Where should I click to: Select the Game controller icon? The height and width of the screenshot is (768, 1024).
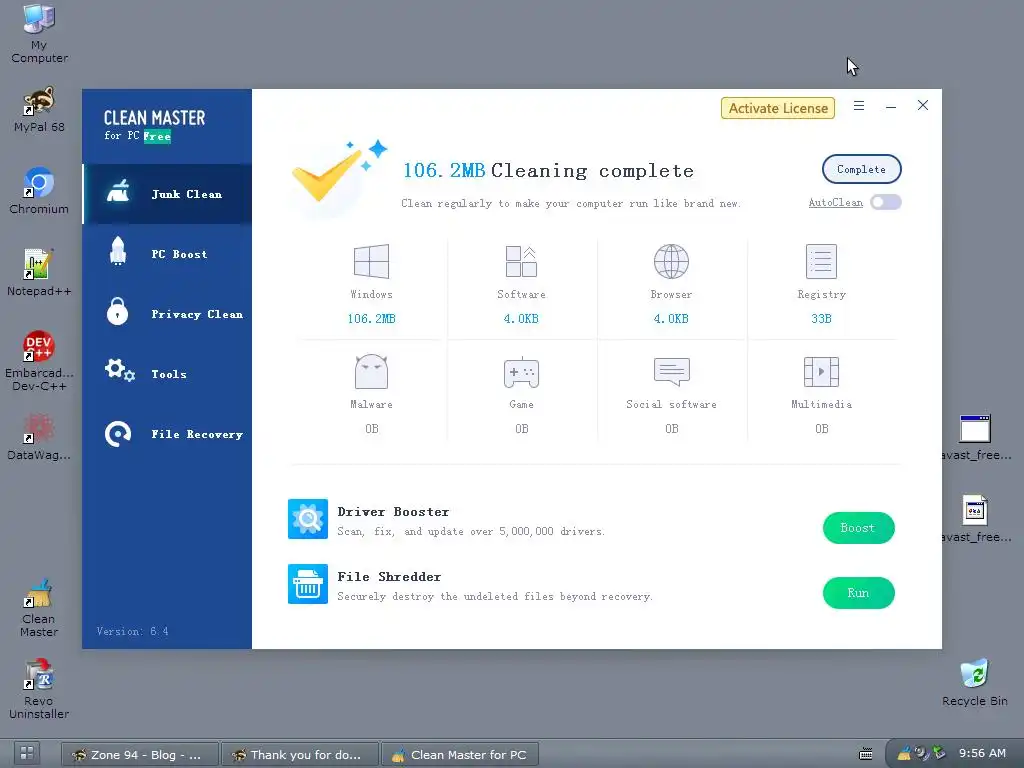(x=521, y=372)
